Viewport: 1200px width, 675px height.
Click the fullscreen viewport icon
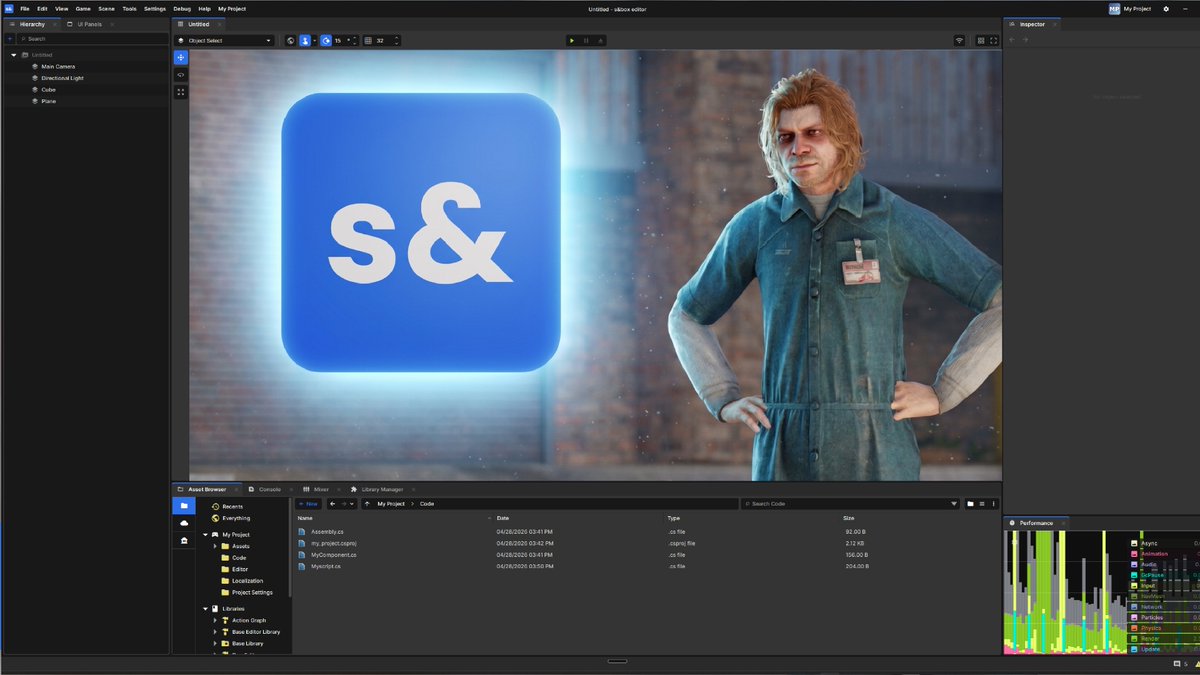(993, 40)
